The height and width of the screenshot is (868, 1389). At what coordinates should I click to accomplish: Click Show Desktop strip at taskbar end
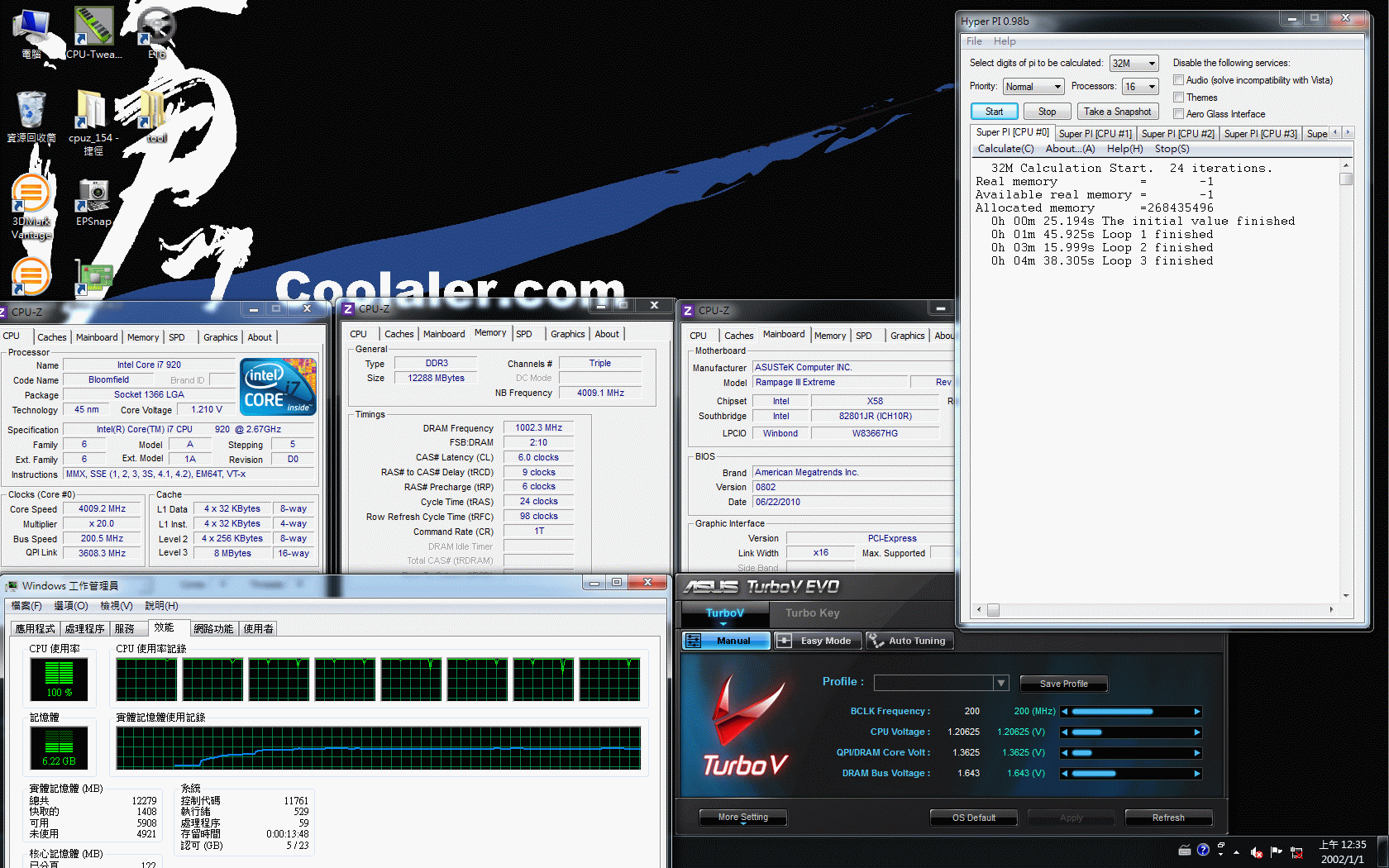point(1382,851)
